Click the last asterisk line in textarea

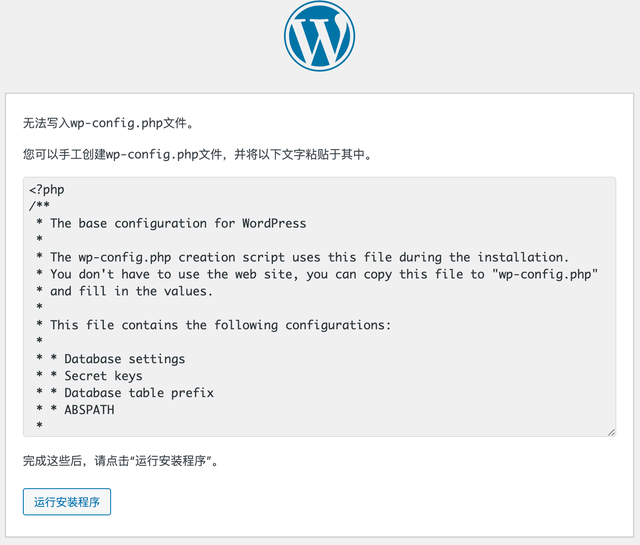[39, 425]
